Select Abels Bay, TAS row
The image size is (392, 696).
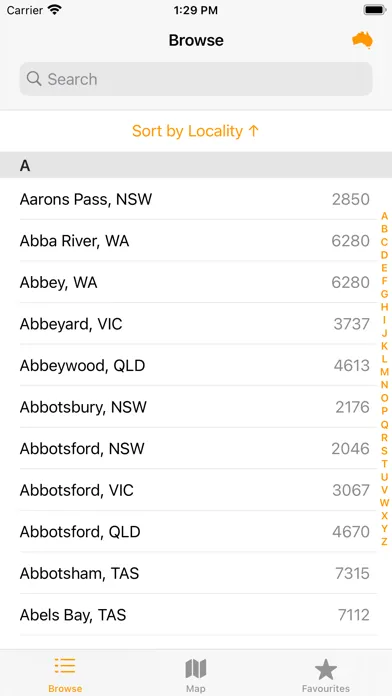click(x=196, y=614)
